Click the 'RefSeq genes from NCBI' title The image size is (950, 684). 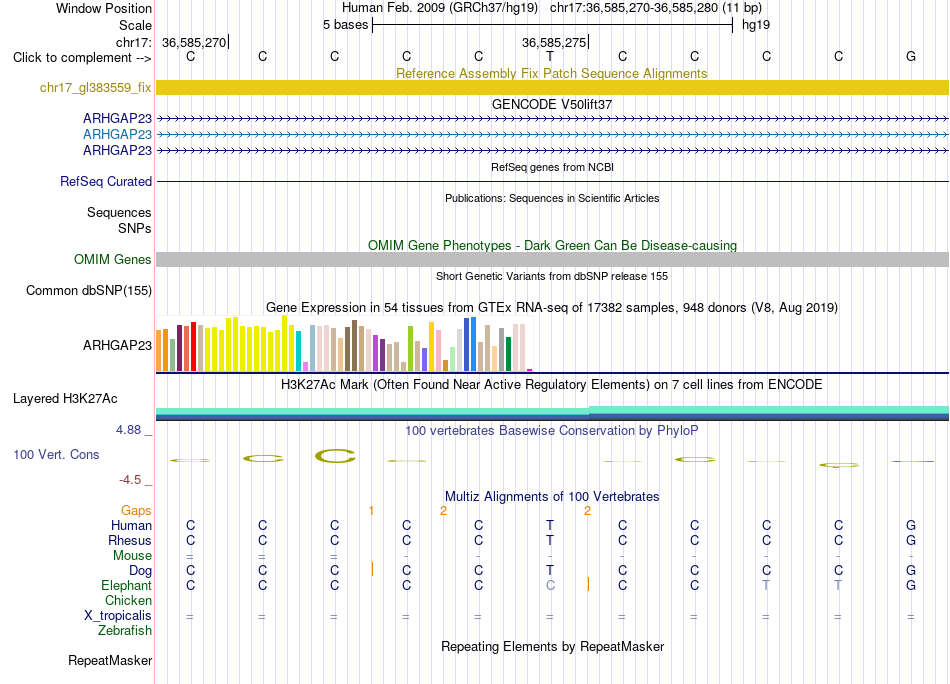coord(552,167)
